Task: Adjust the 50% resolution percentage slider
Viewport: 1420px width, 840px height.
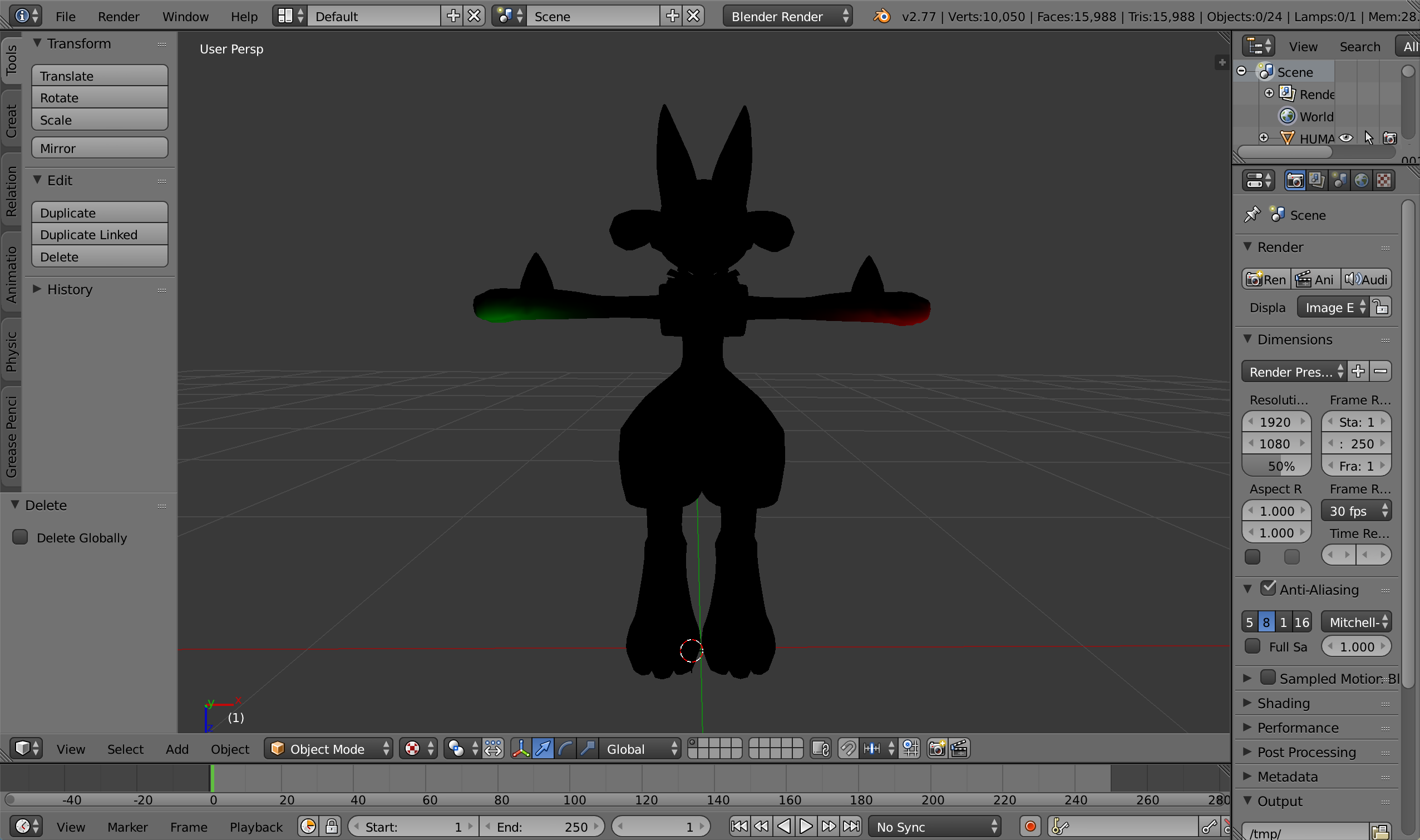Action: coord(1277,465)
